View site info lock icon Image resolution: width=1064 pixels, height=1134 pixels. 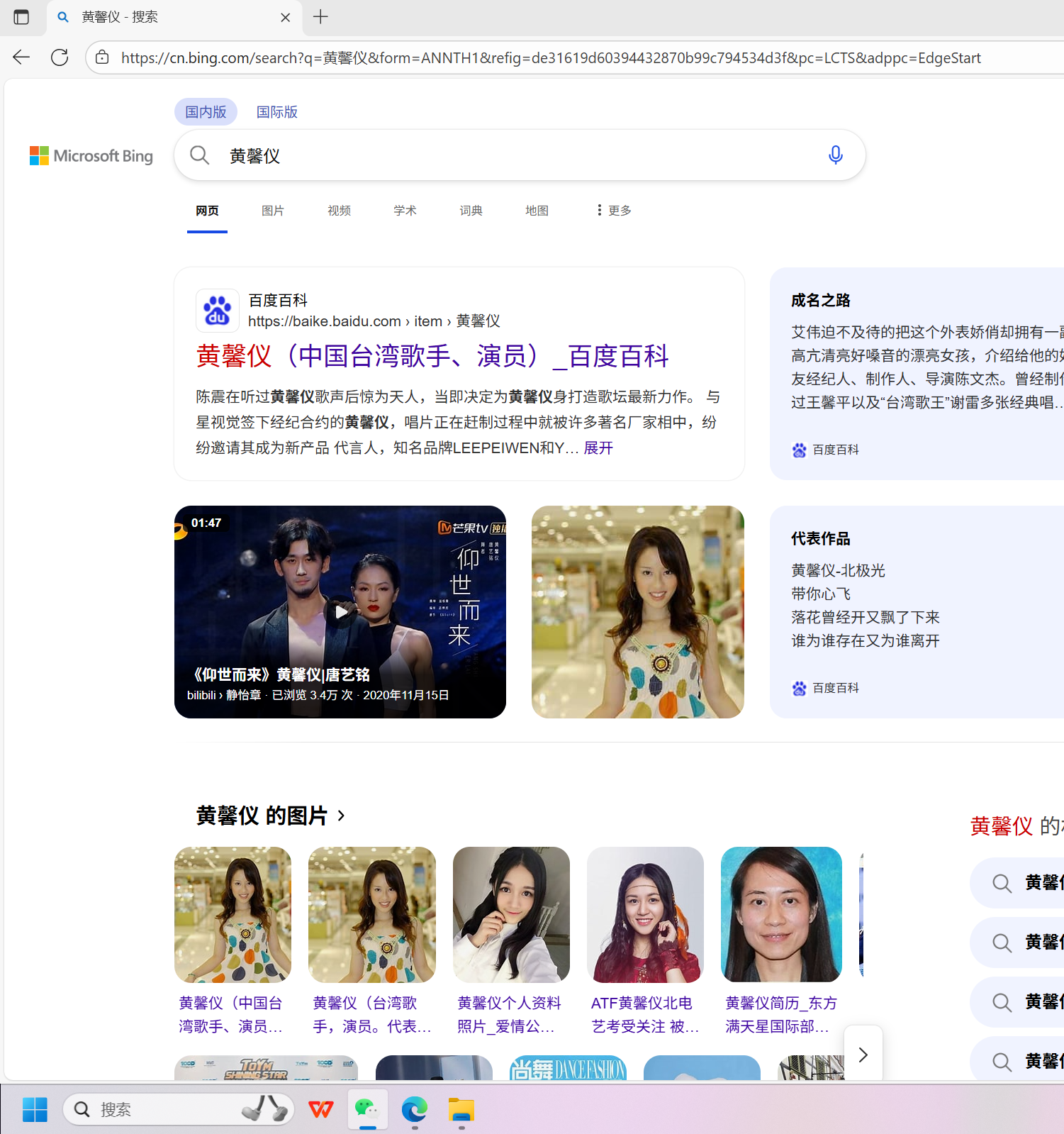click(x=103, y=57)
